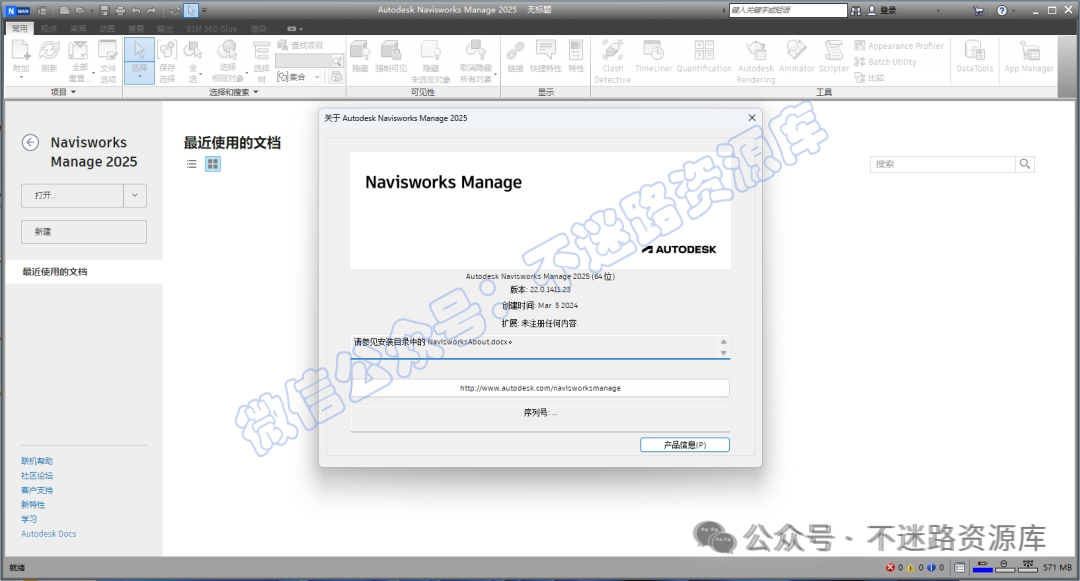Viewport: 1080px width, 581px height.
Task: Click the binoculars search icon in title bar
Action: [855, 10]
